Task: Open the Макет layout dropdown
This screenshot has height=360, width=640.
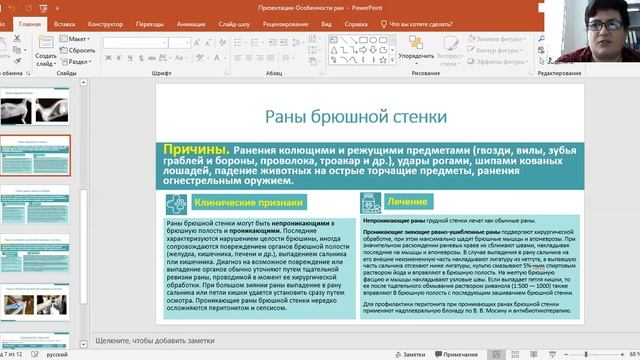Action: [x=75, y=39]
